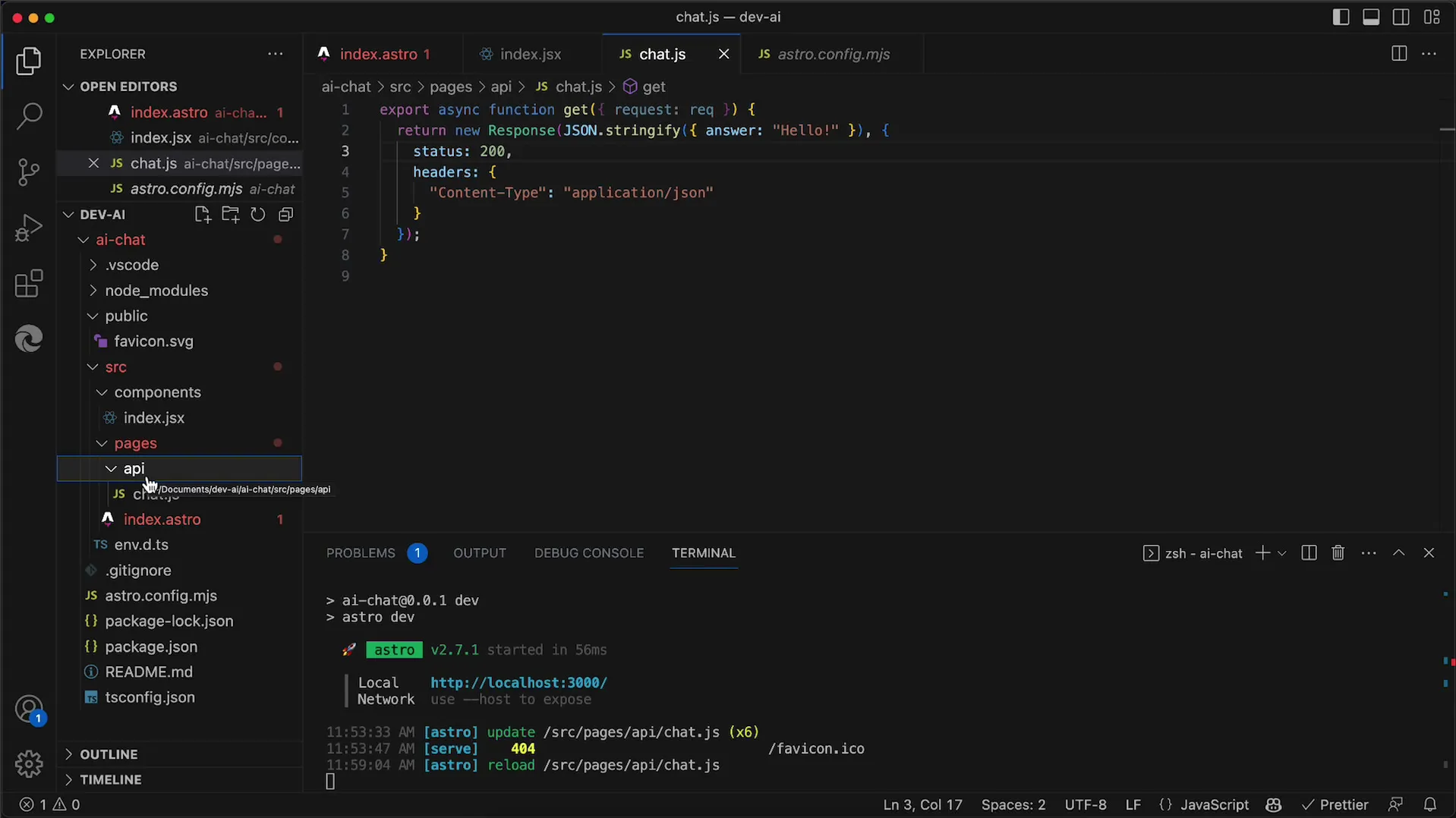Open the Manage gear icon
Viewport: 1456px width, 818px height.
[29, 763]
